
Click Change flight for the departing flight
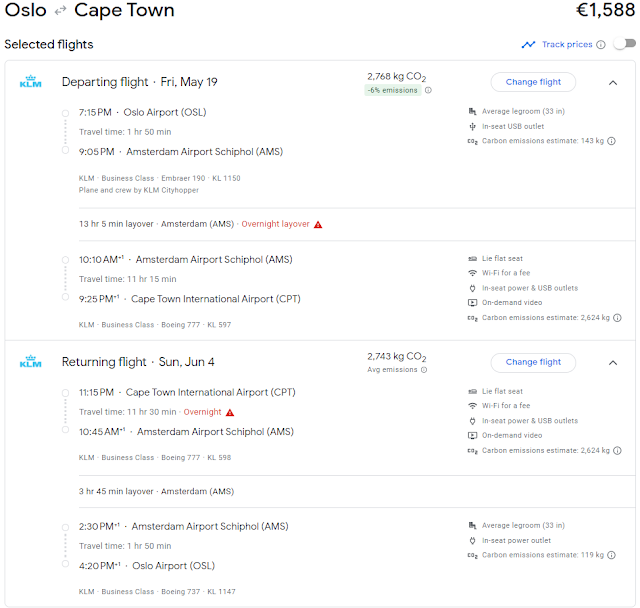point(533,82)
